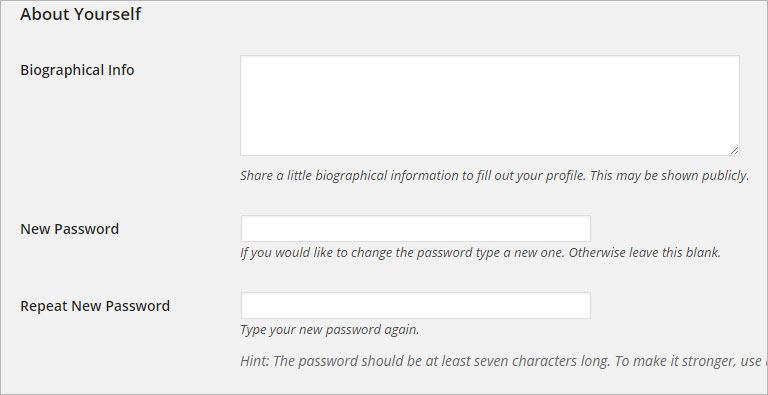Click the textarea resize grip corner
The width and height of the screenshot is (768, 395).
[x=734, y=151]
